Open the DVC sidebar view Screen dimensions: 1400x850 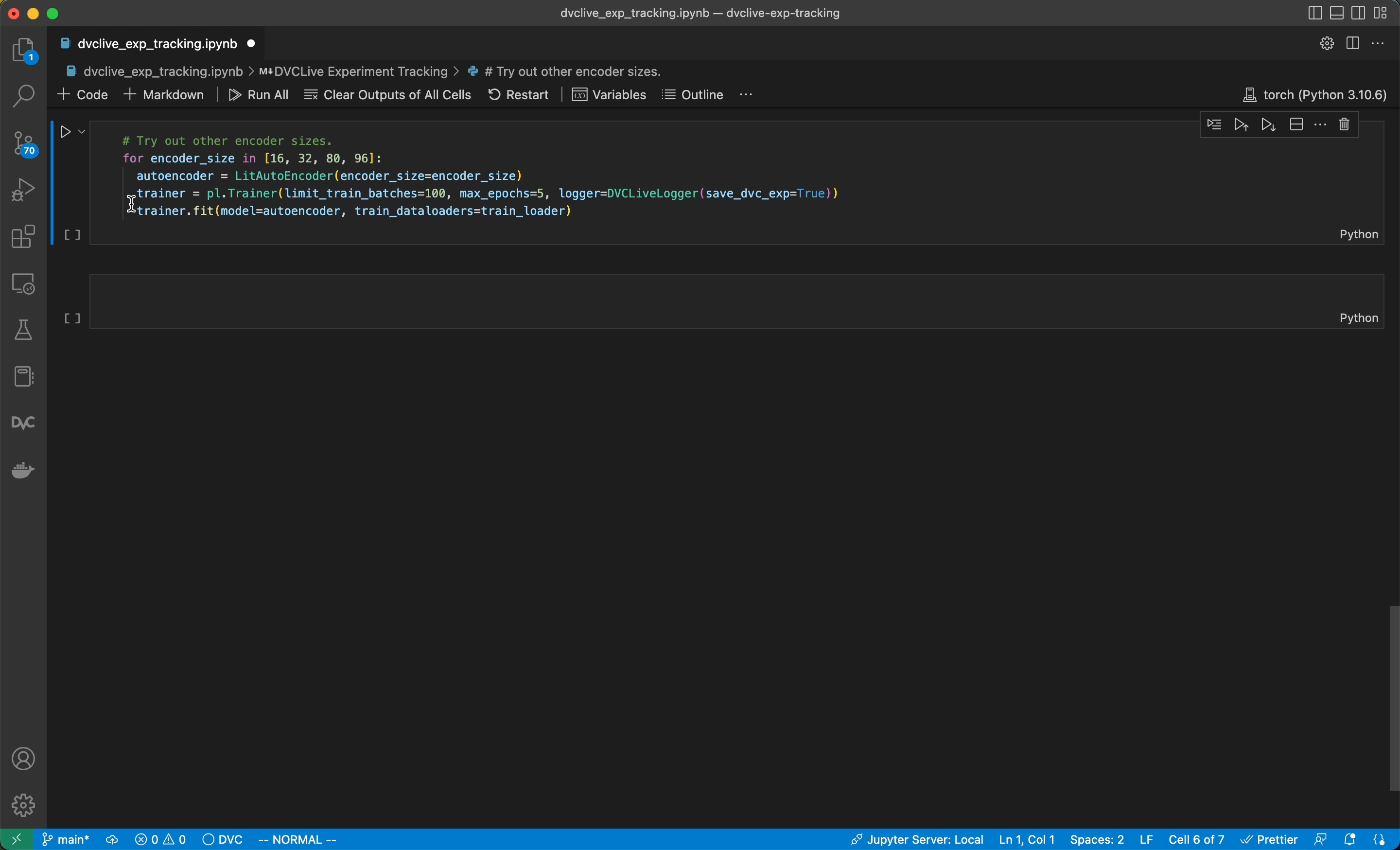[23, 423]
